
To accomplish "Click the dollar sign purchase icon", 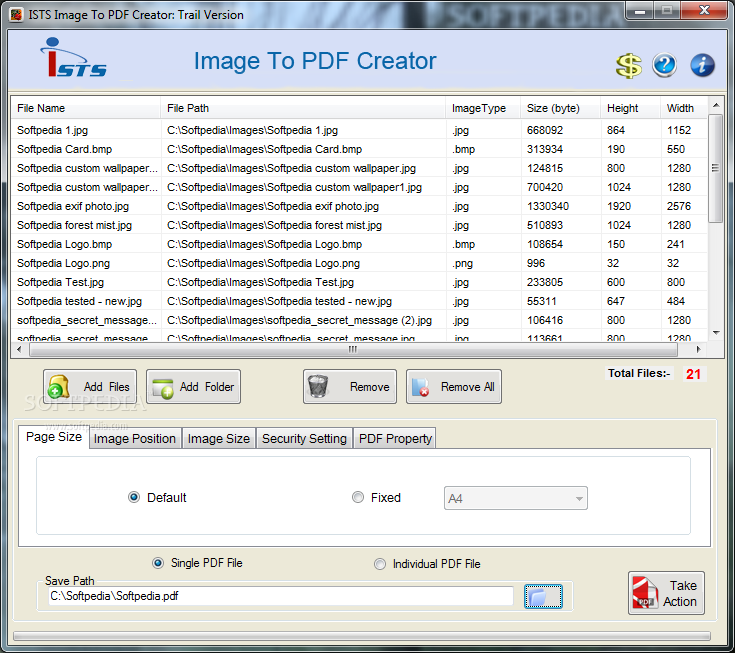I will [628, 66].
